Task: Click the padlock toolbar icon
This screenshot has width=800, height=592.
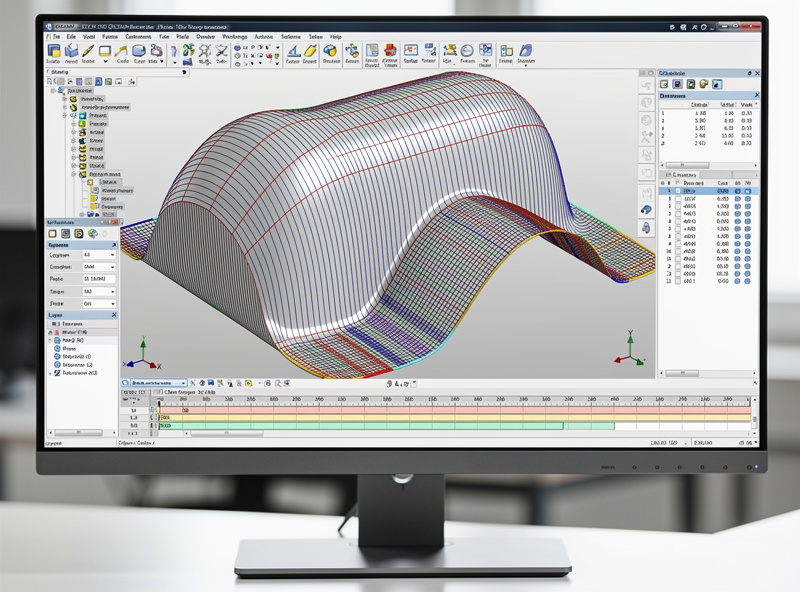Action: pyautogui.click(x=156, y=51)
